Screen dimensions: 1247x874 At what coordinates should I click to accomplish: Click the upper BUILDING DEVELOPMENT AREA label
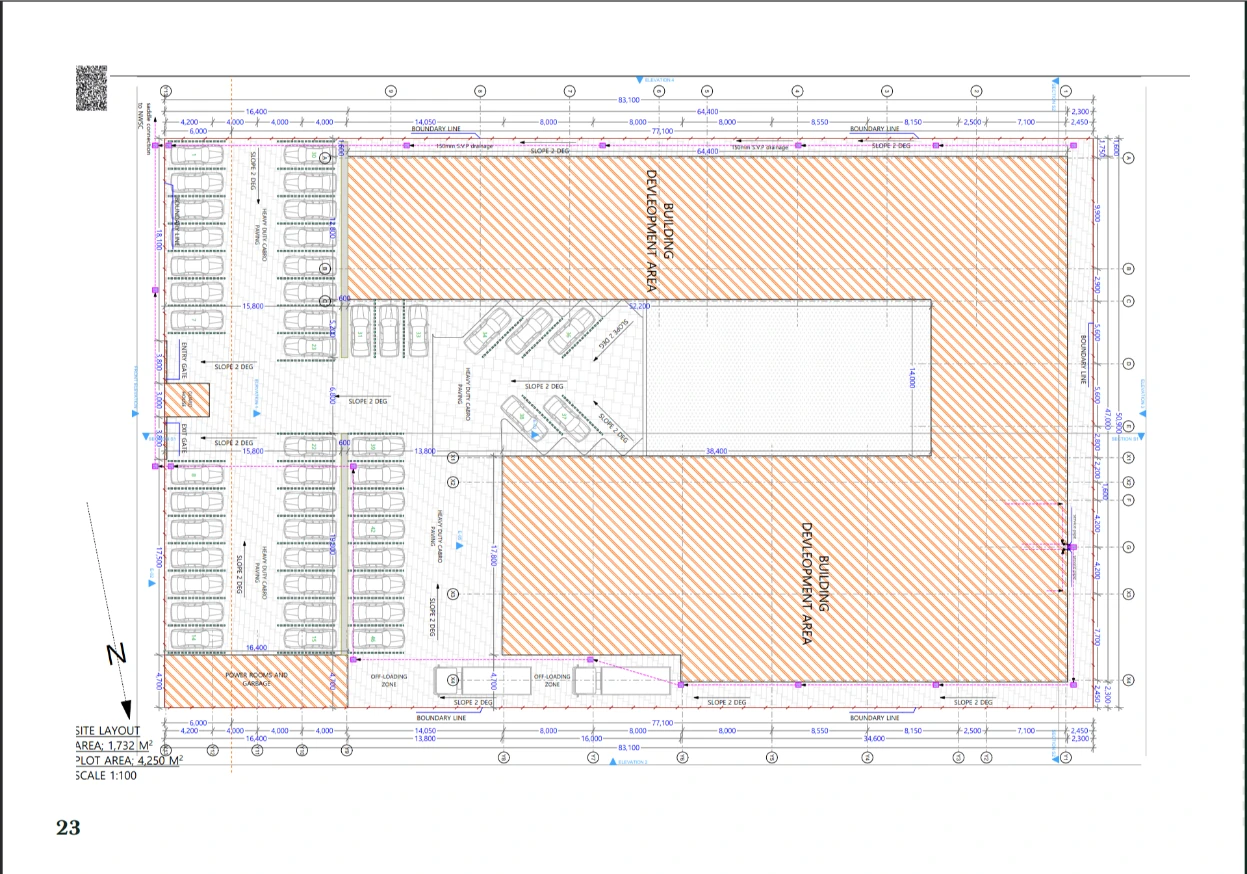pyautogui.click(x=659, y=214)
